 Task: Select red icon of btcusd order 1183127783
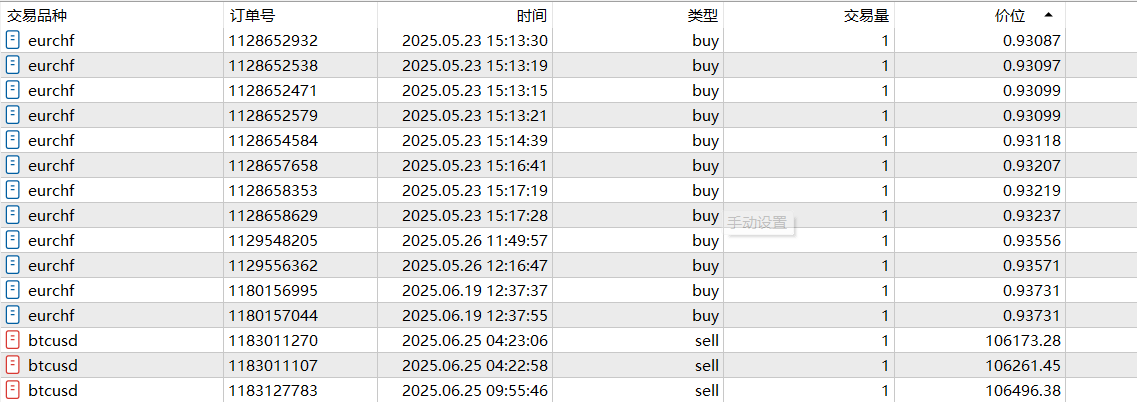[12, 390]
